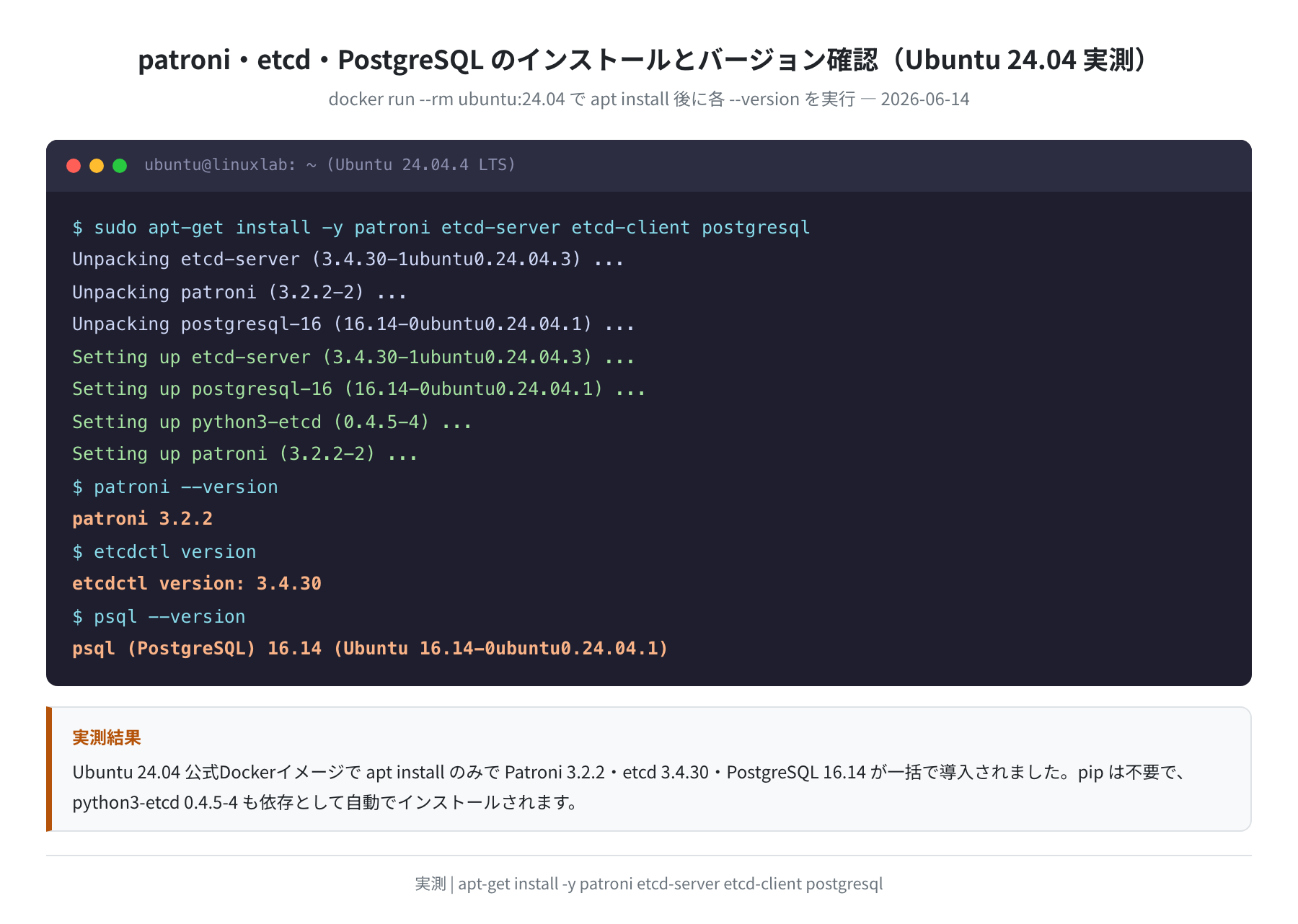This screenshot has height=924, width=1298.
Task: Select the 'Unpacking postgresql-16' output line
Action: pyautogui.click(x=353, y=324)
